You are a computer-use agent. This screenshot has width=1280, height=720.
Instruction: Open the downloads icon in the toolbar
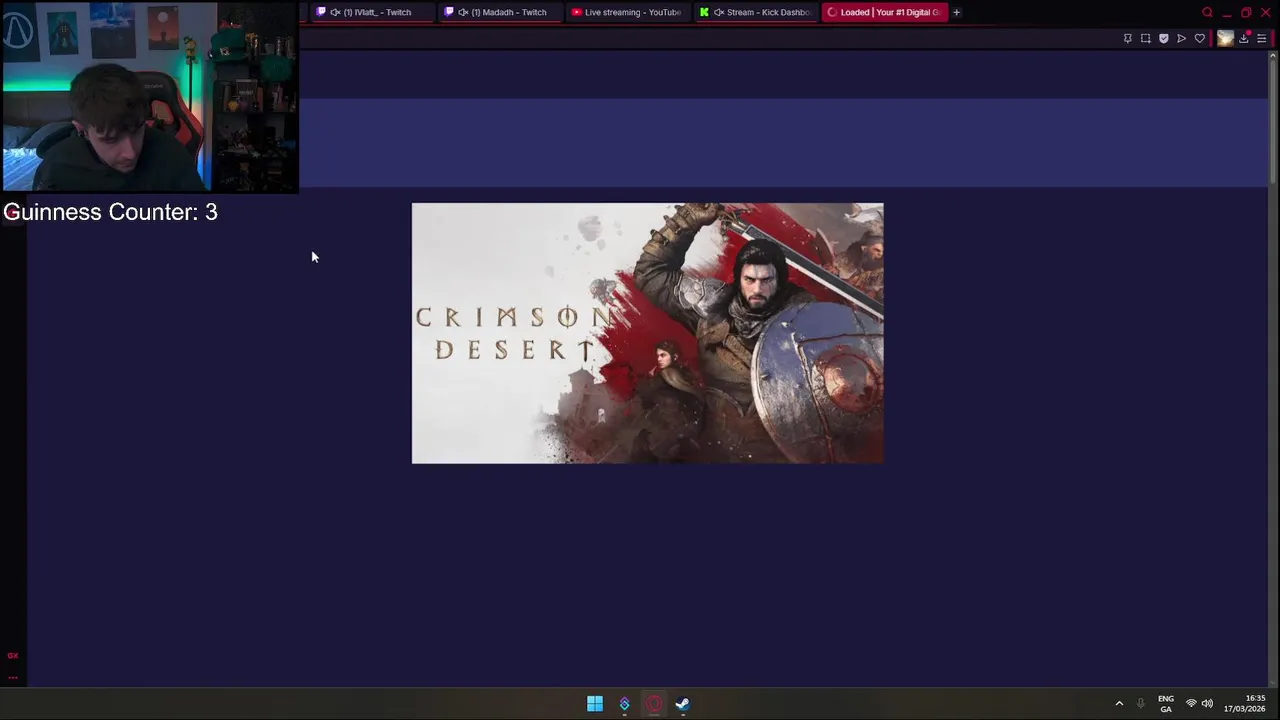click(x=1244, y=38)
